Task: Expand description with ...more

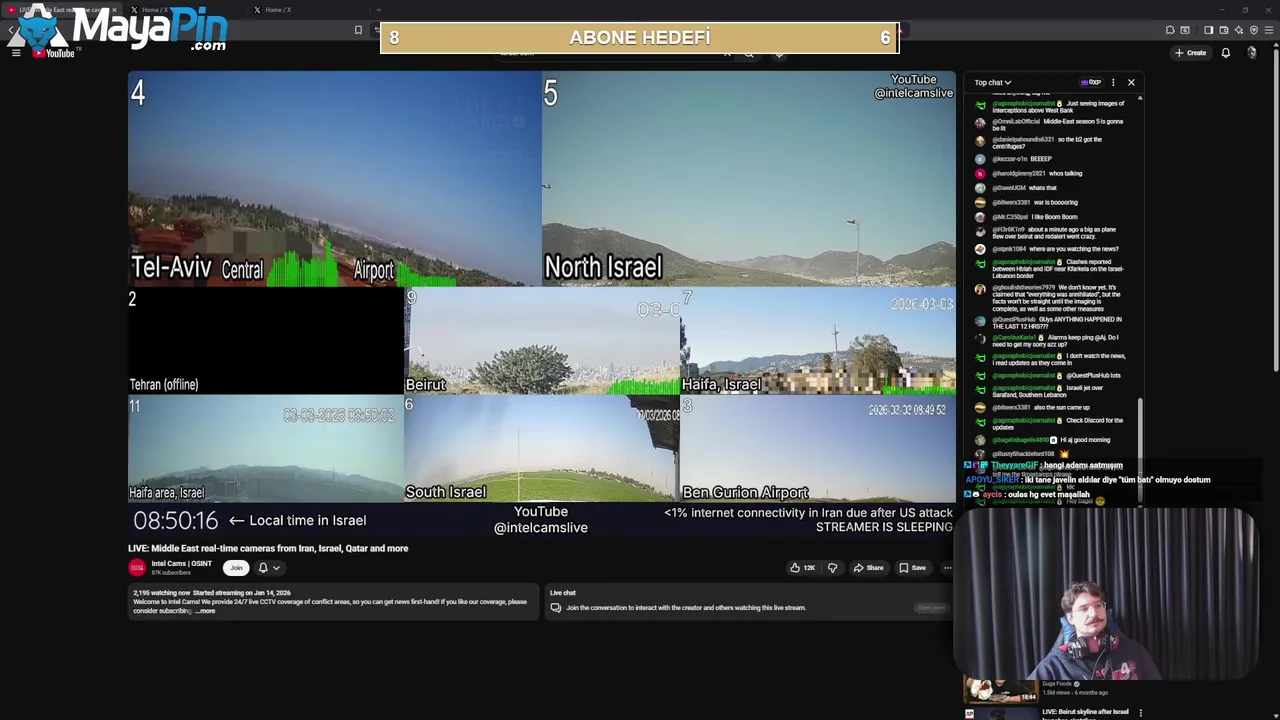Action: click(x=205, y=611)
